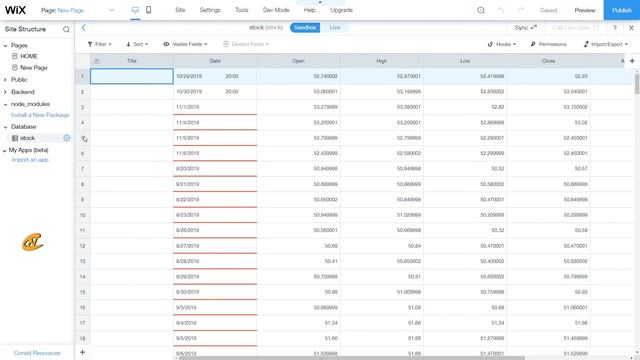Add a new field plus icon

point(632,61)
